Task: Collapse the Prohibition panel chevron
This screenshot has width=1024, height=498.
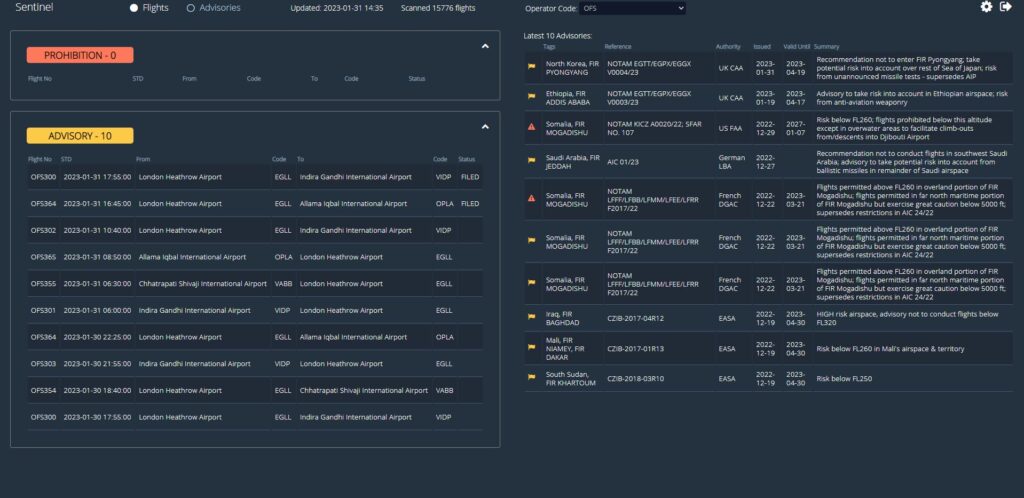Action: [485, 46]
